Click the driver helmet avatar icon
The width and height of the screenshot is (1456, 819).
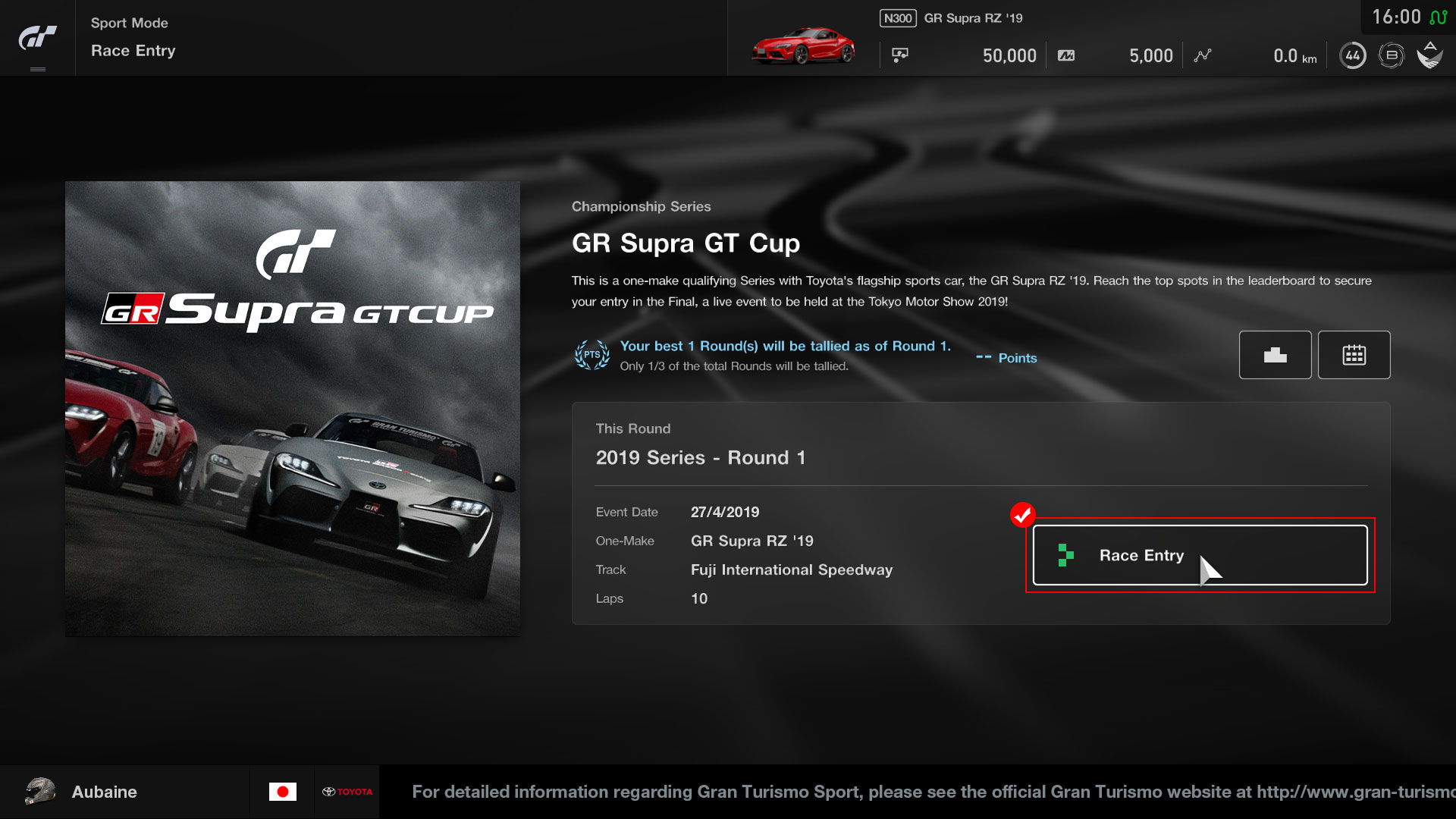(40, 792)
